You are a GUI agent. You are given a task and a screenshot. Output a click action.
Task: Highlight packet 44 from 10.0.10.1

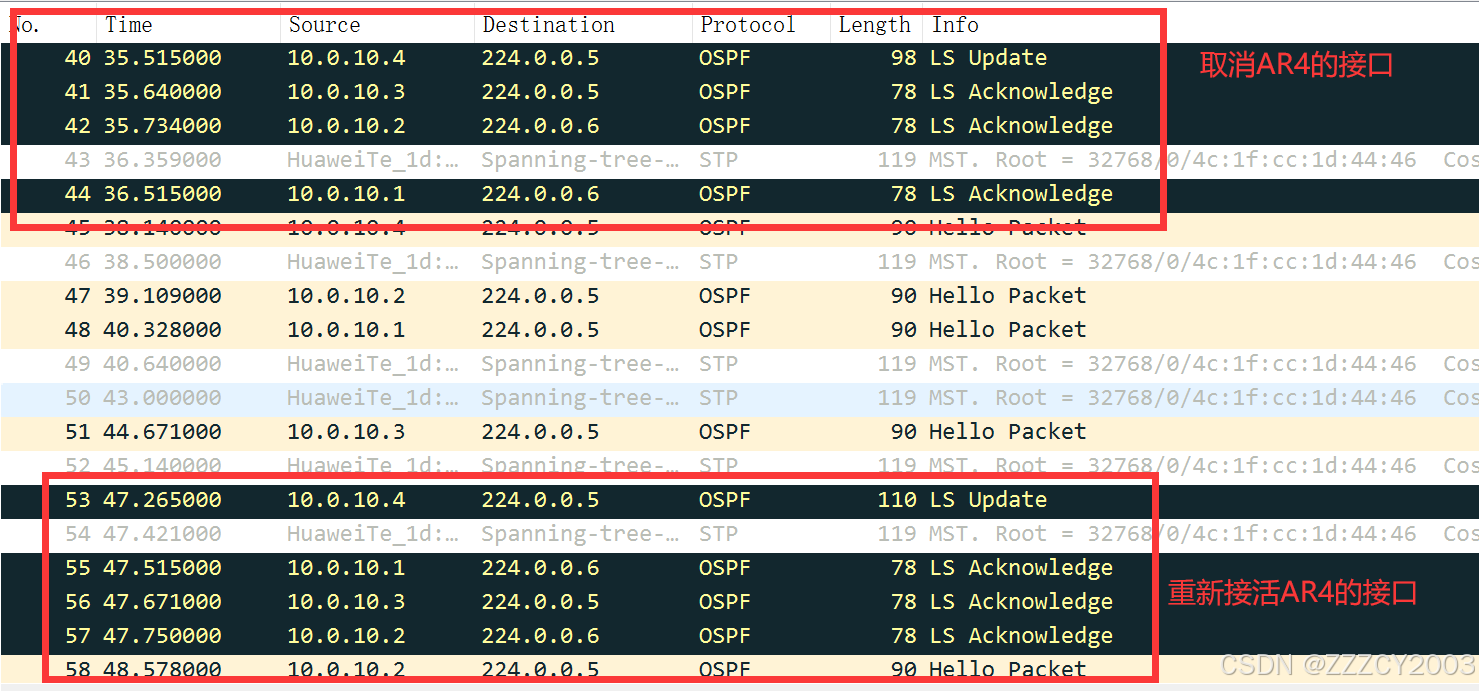click(x=600, y=194)
